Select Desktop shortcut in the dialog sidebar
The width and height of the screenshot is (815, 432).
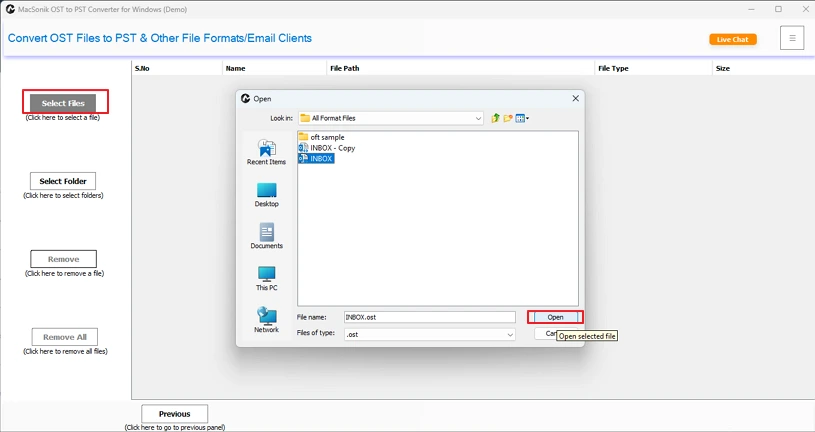266,194
